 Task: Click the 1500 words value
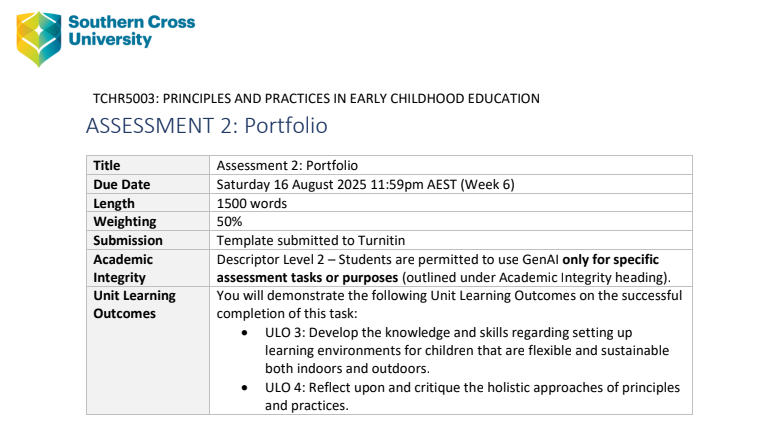coord(252,203)
